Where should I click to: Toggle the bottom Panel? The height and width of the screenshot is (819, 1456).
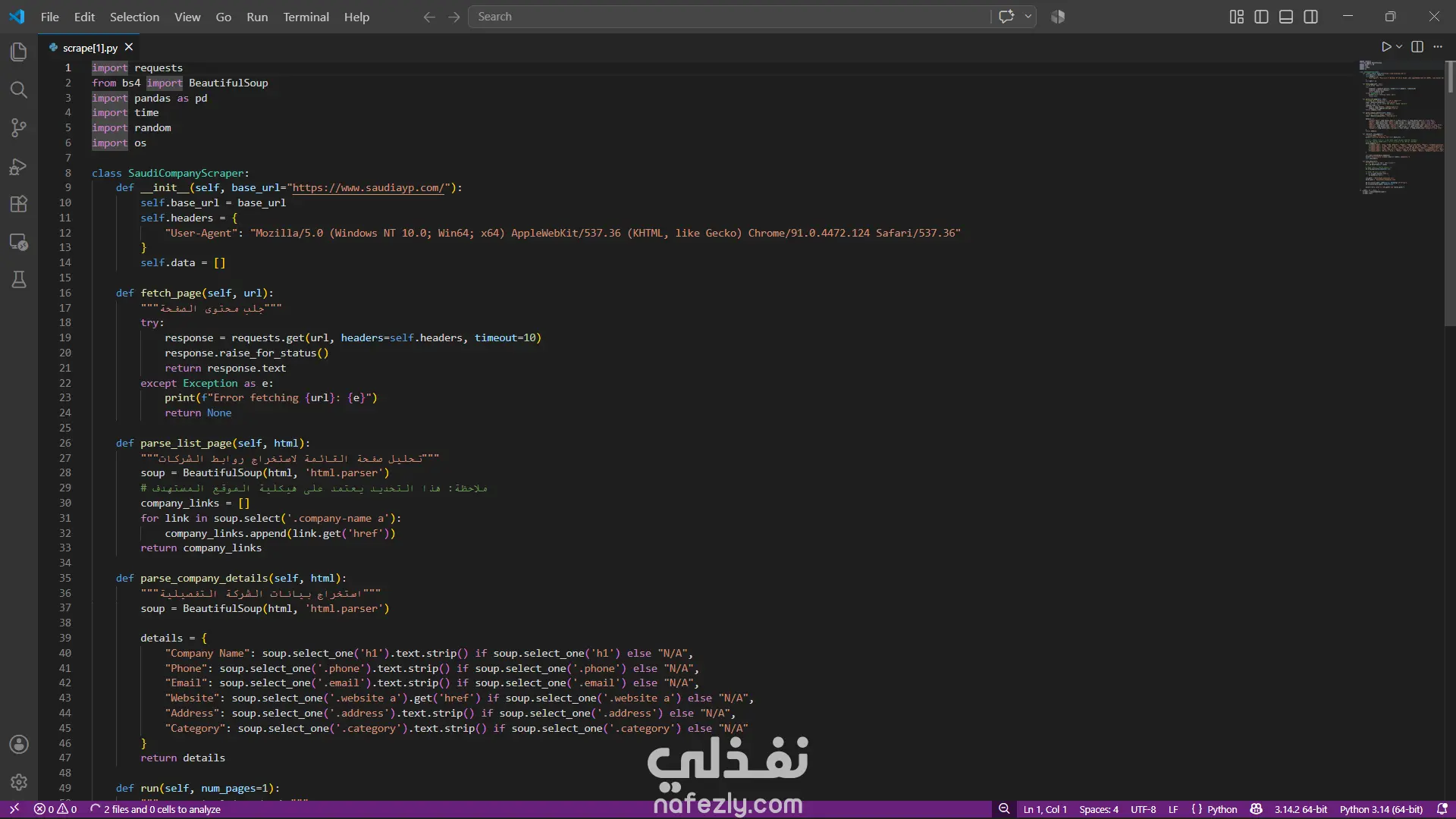(x=1286, y=17)
